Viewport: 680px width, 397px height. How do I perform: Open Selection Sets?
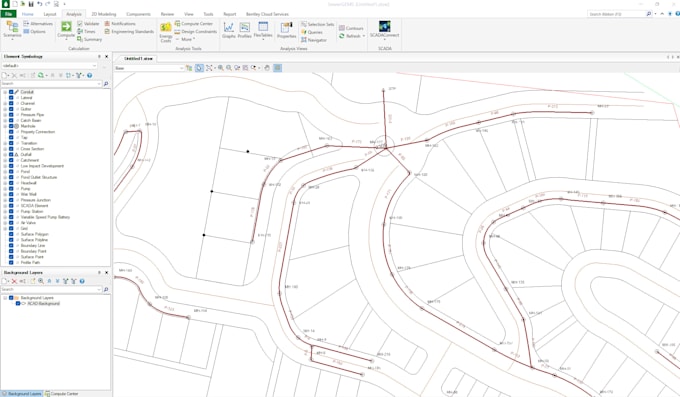tap(317, 24)
